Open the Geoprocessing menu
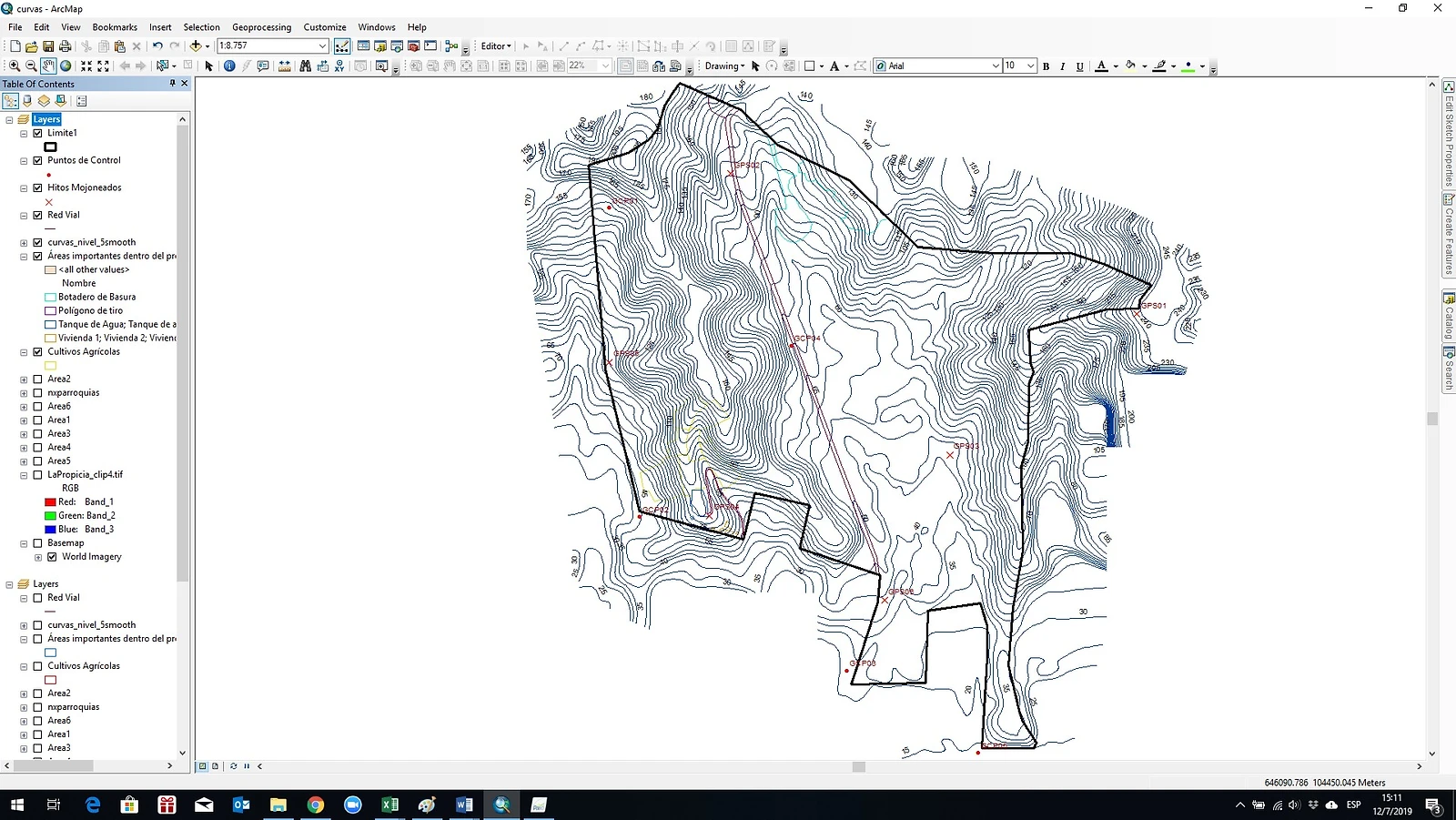 [261, 27]
